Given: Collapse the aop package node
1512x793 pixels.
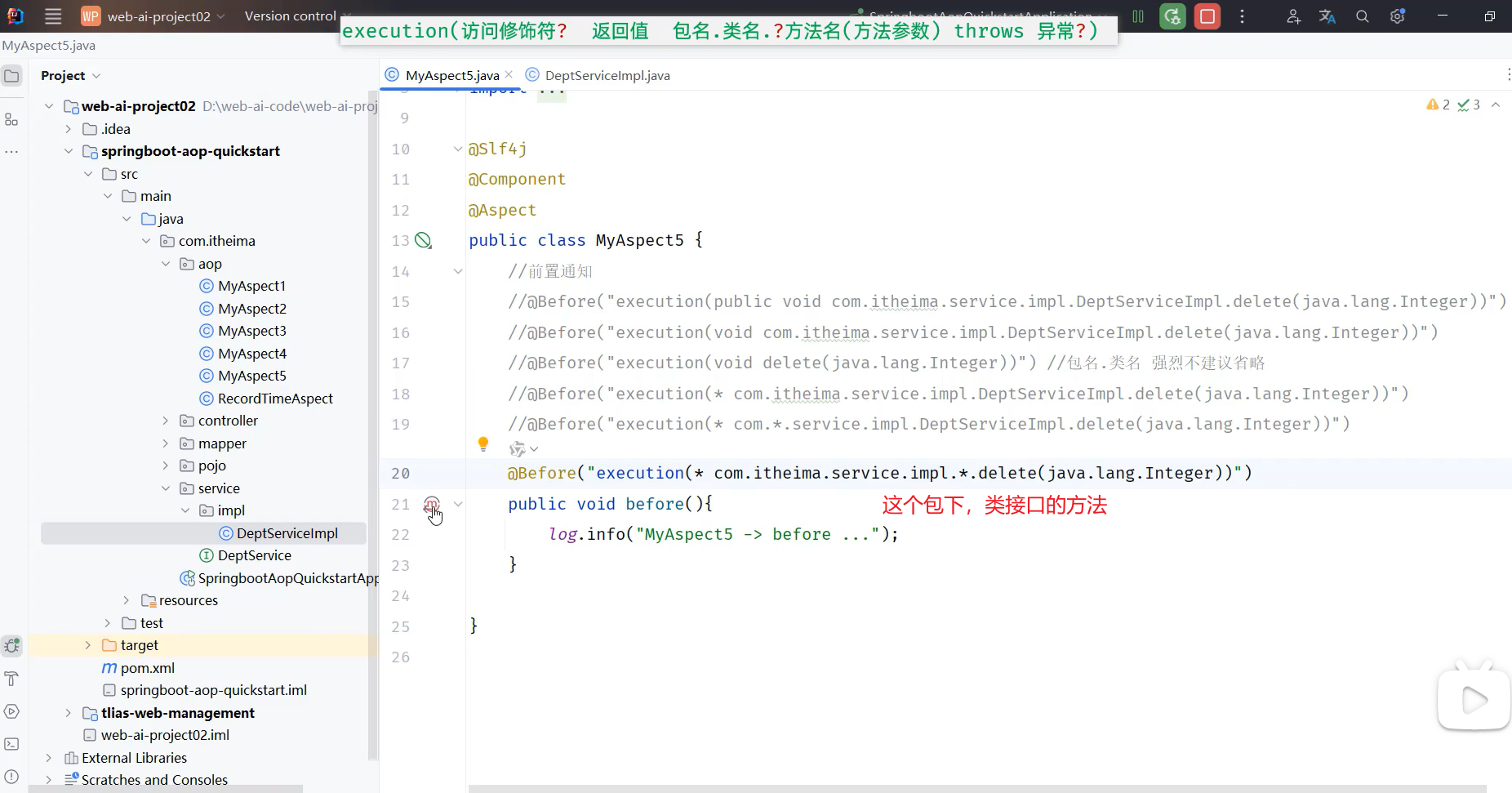Looking at the screenshot, I should tap(166, 264).
